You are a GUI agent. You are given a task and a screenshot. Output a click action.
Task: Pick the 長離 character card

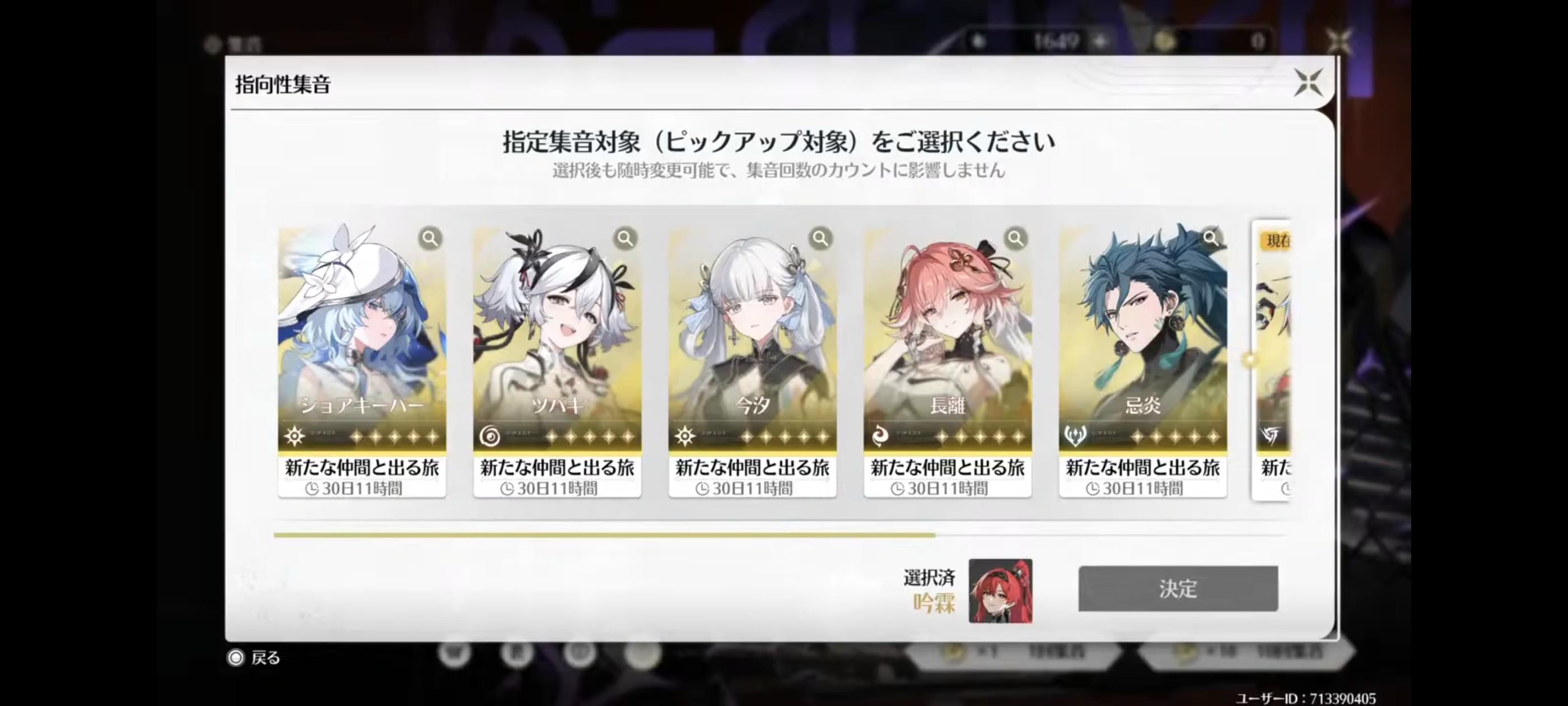coord(948,363)
